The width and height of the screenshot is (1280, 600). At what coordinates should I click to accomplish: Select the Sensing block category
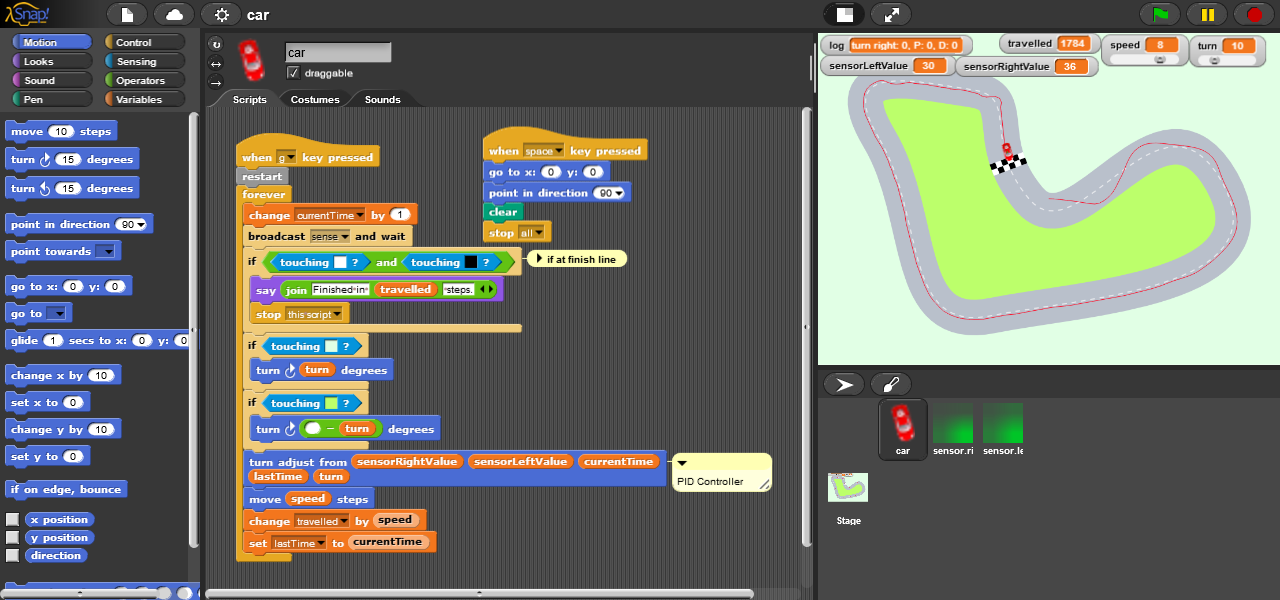(137, 61)
